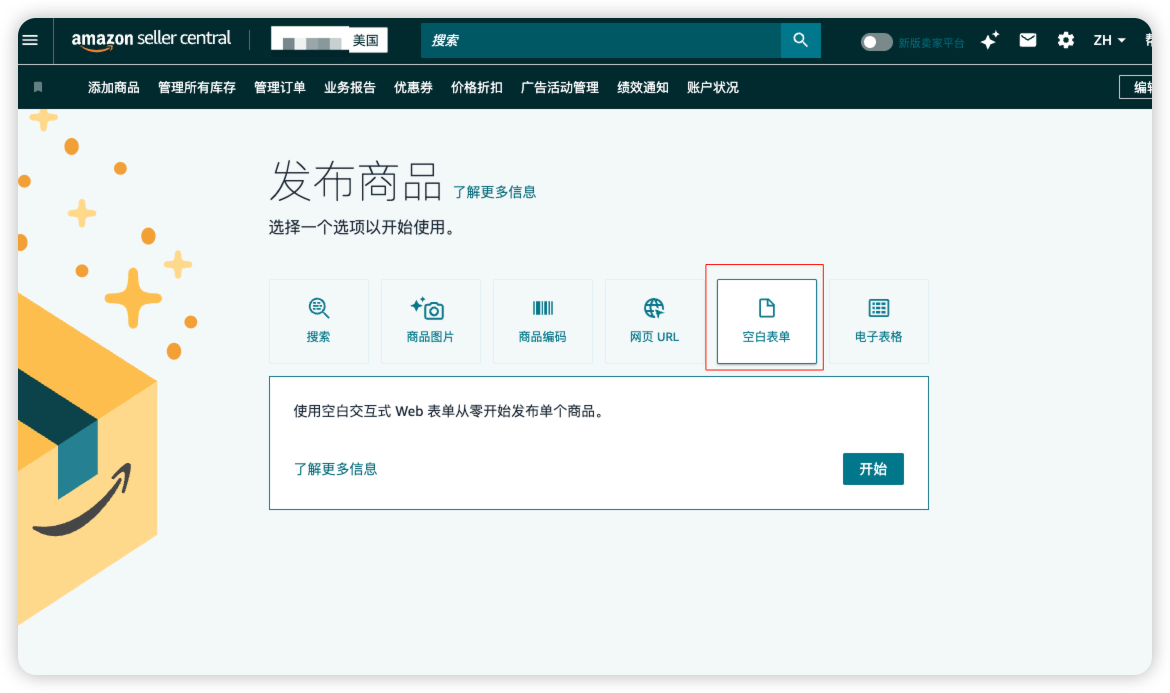Click the bookmark flag icon
This screenshot has height=693, width=1170.
[38, 87]
